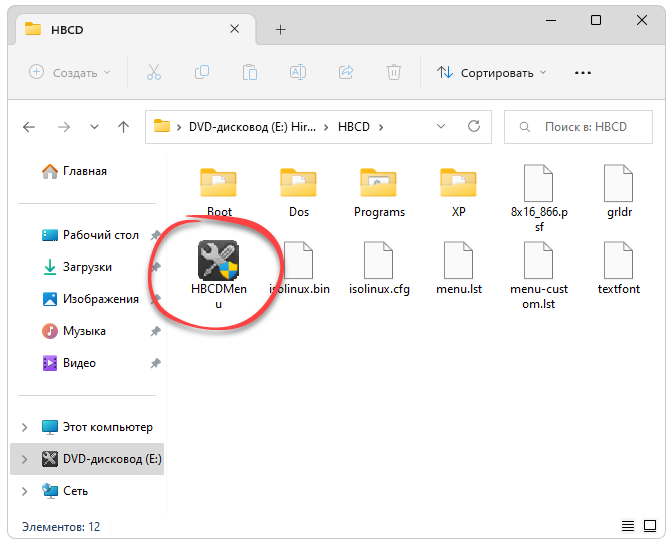670x544 pixels.
Task: Switch to large icons view
Action: pos(650,526)
